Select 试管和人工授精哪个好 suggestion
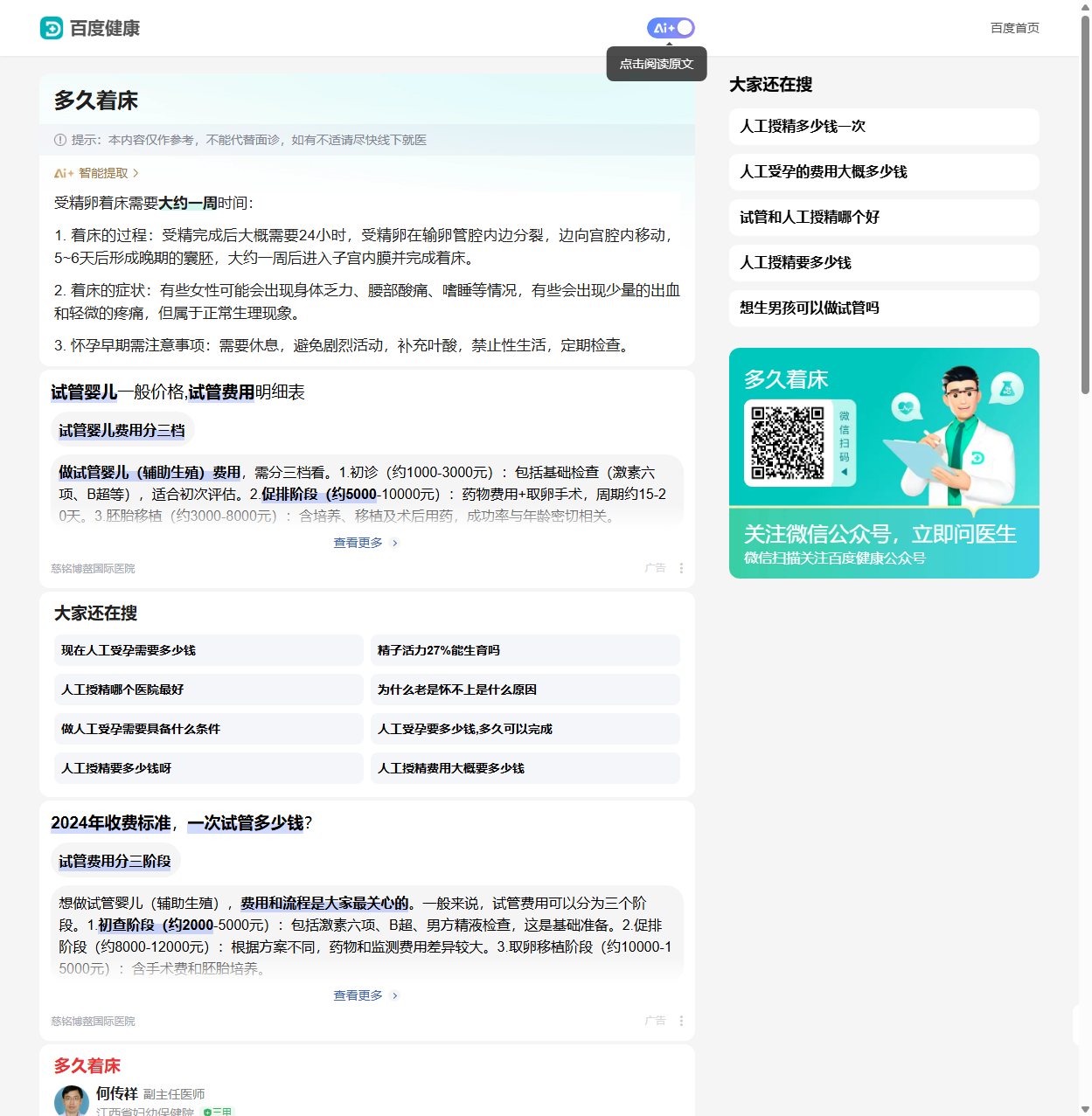The image size is (1092, 1116). pyautogui.click(x=883, y=218)
